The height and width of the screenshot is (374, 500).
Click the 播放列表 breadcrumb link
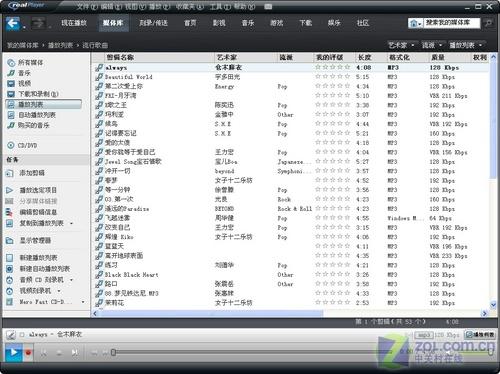pyautogui.click(x=60, y=45)
